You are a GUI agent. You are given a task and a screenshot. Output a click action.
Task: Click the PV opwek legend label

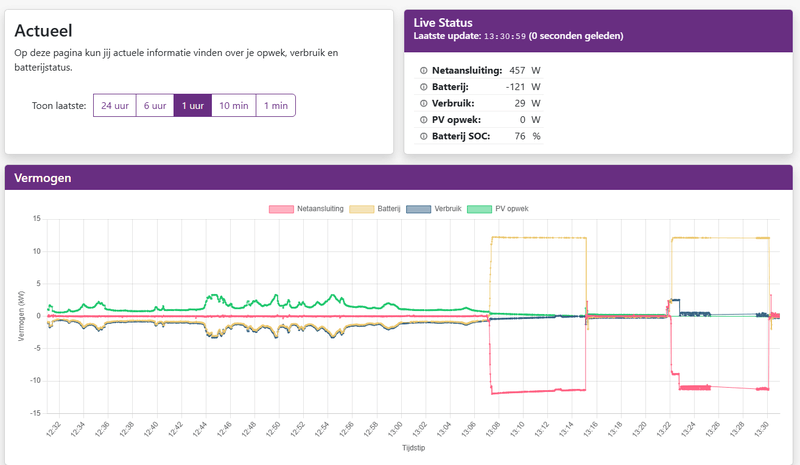pyautogui.click(x=512, y=209)
